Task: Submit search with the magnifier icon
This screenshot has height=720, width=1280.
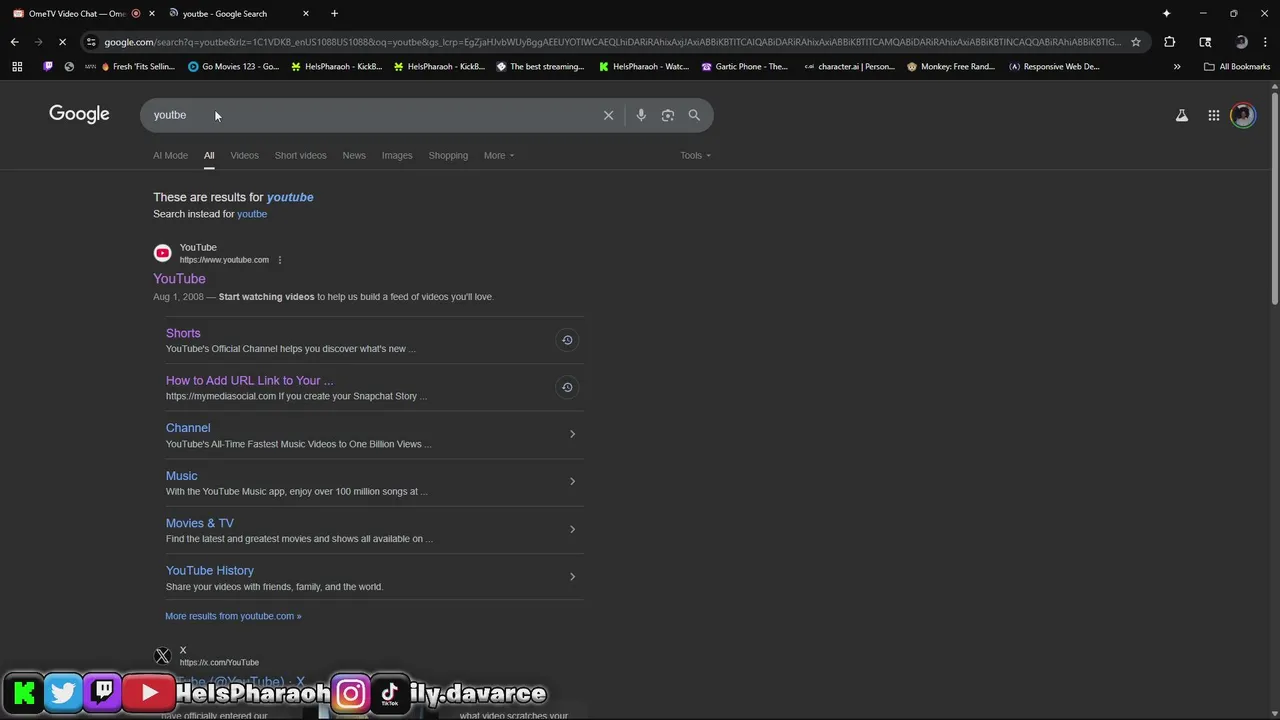Action: click(x=694, y=115)
